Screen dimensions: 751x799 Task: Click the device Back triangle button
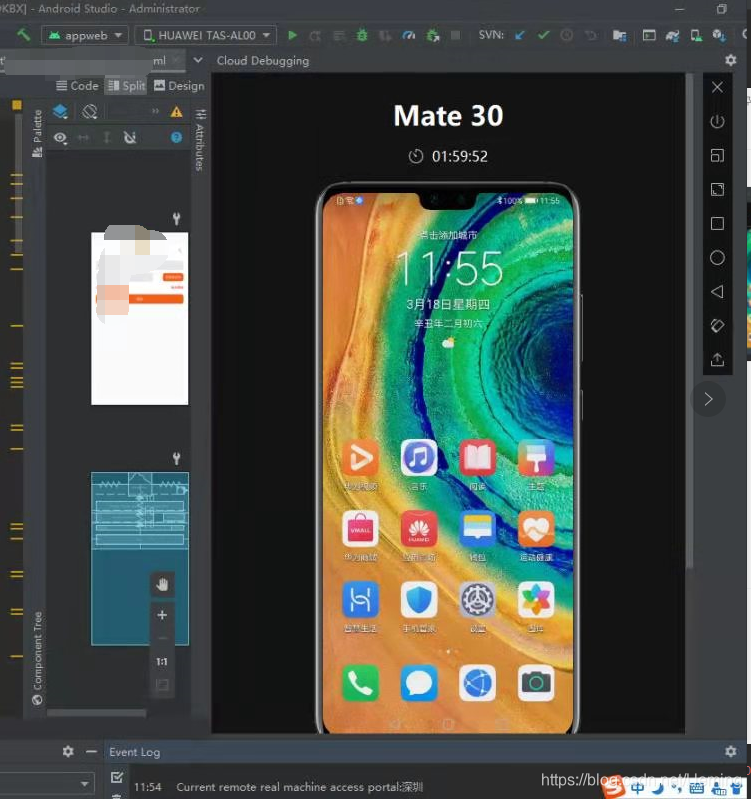[717, 291]
